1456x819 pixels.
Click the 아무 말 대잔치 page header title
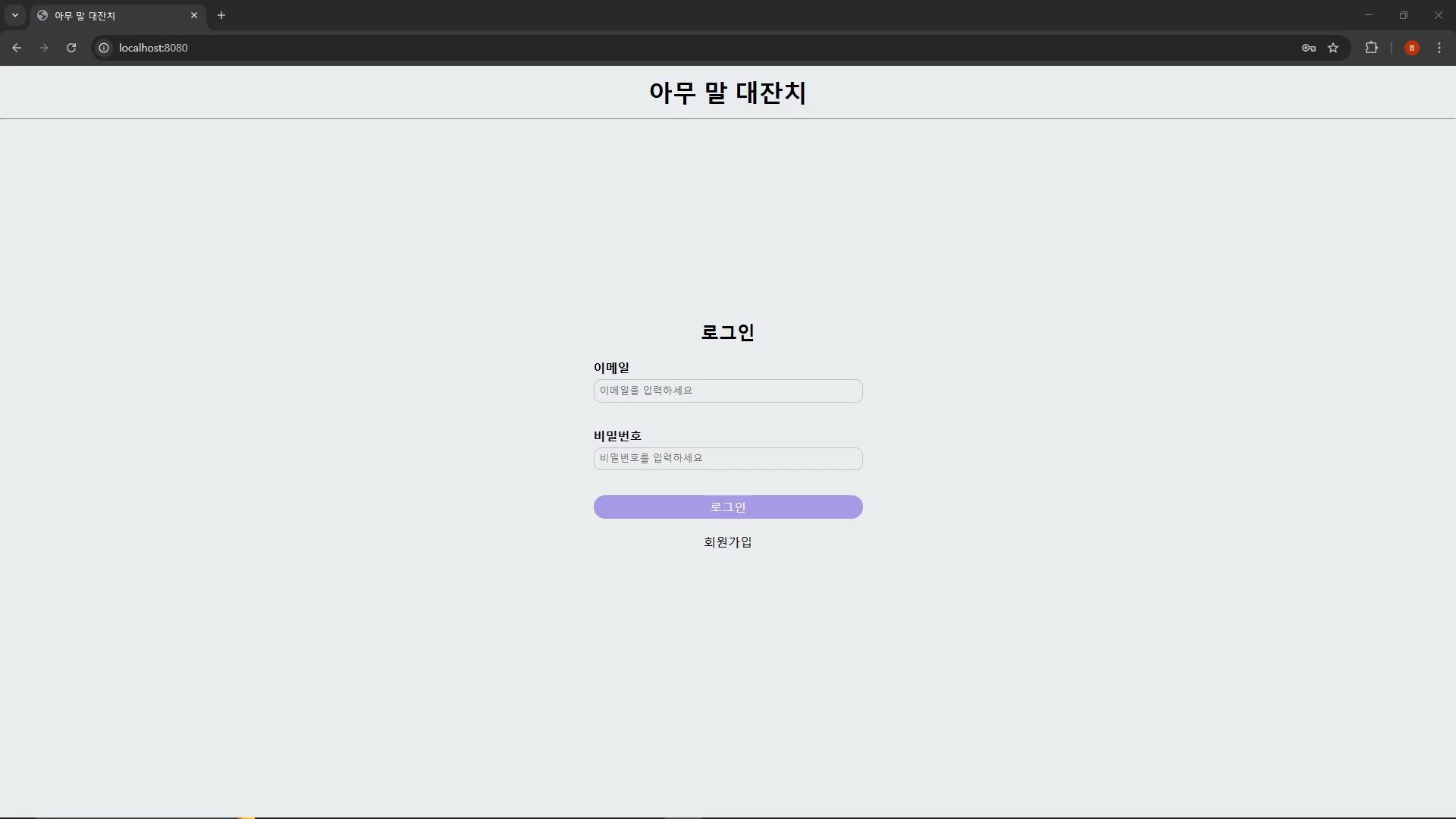(728, 93)
